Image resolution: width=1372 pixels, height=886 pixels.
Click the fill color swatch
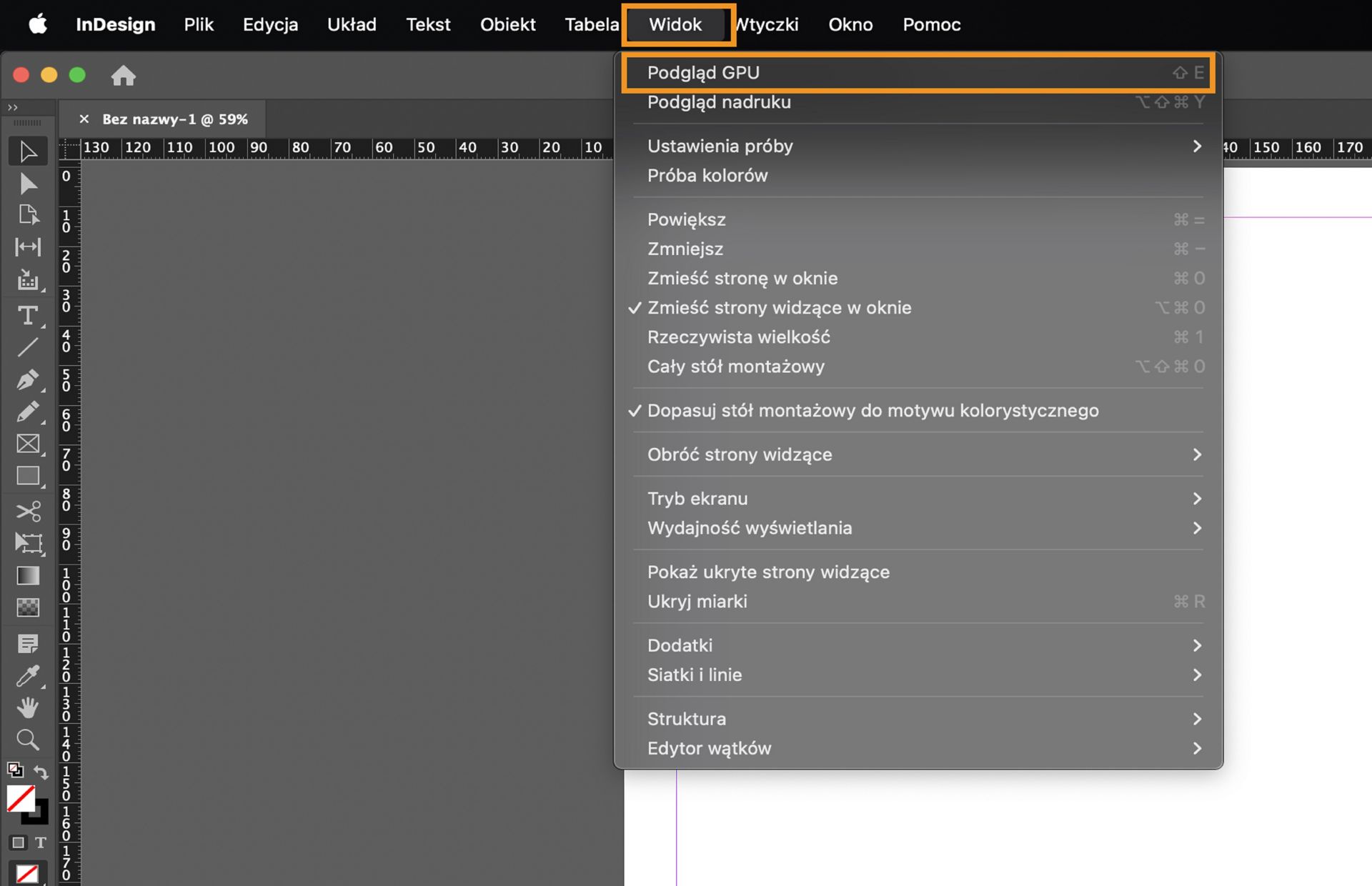[x=20, y=799]
